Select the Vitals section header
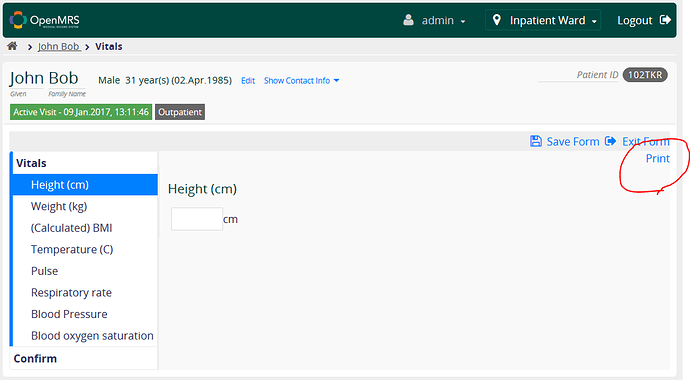The width and height of the screenshot is (690, 380). coord(31,163)
